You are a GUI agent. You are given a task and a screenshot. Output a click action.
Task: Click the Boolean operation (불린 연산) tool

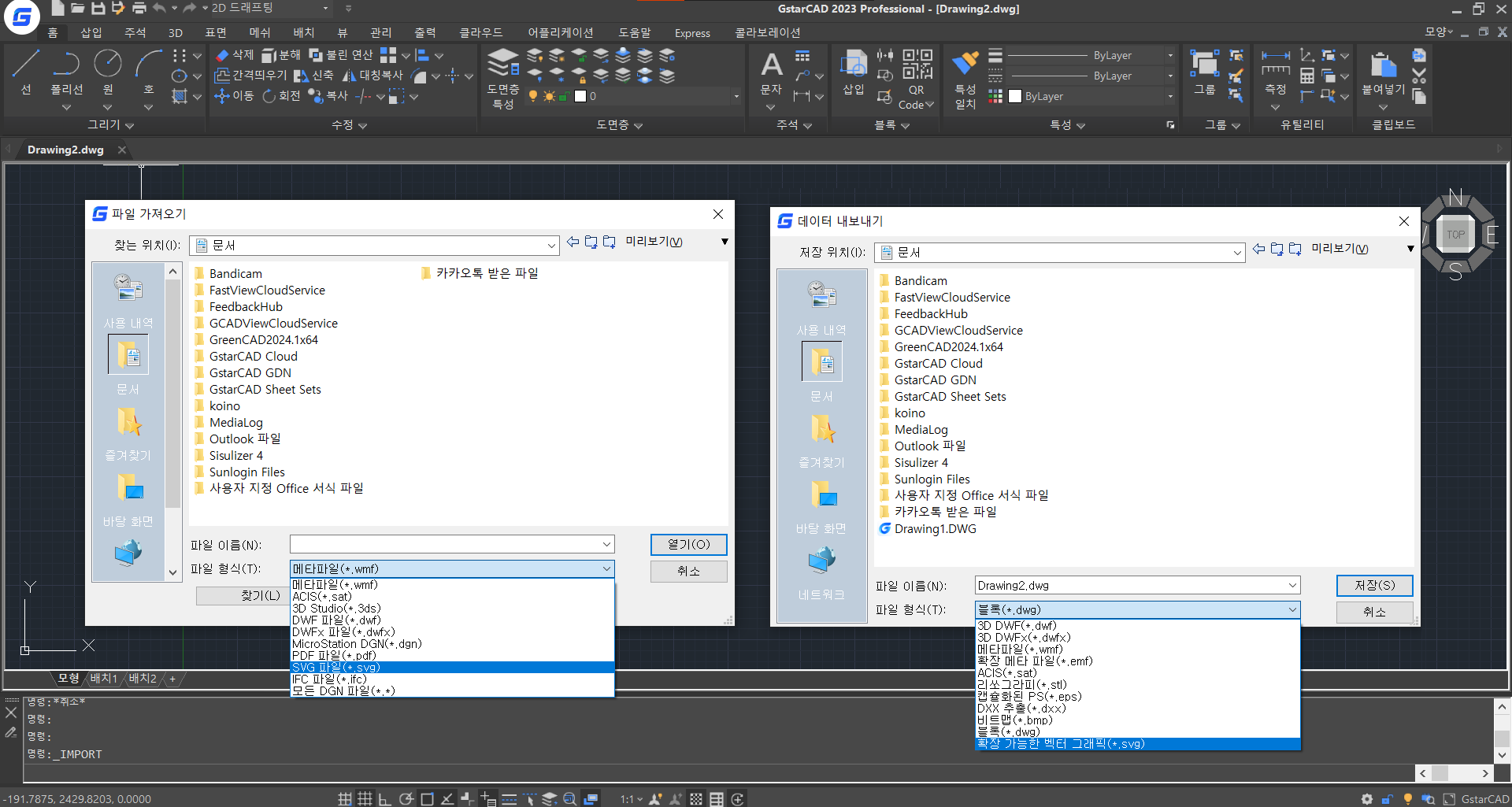(341, 55)
